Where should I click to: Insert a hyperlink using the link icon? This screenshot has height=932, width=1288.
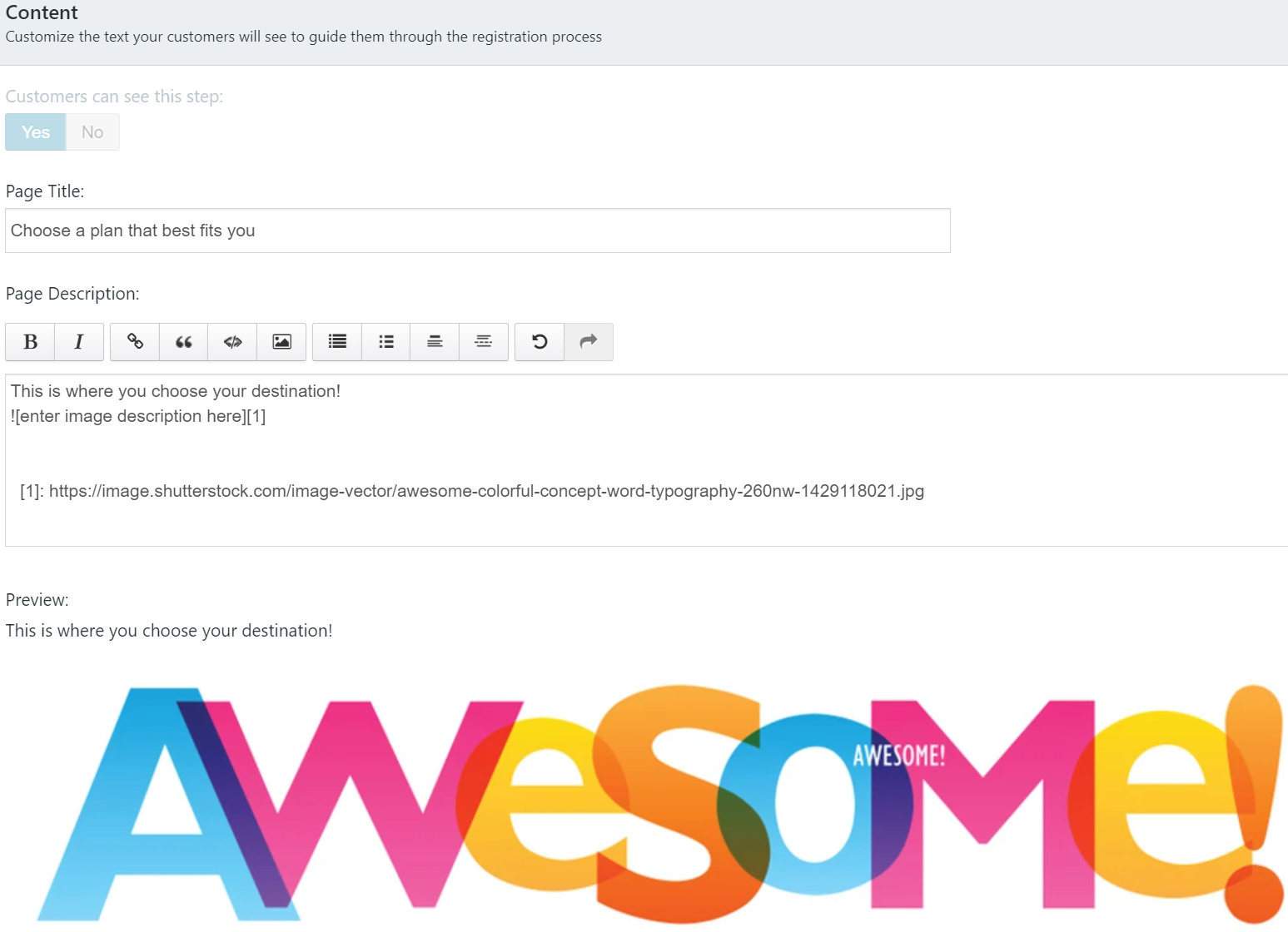(135, 342)
